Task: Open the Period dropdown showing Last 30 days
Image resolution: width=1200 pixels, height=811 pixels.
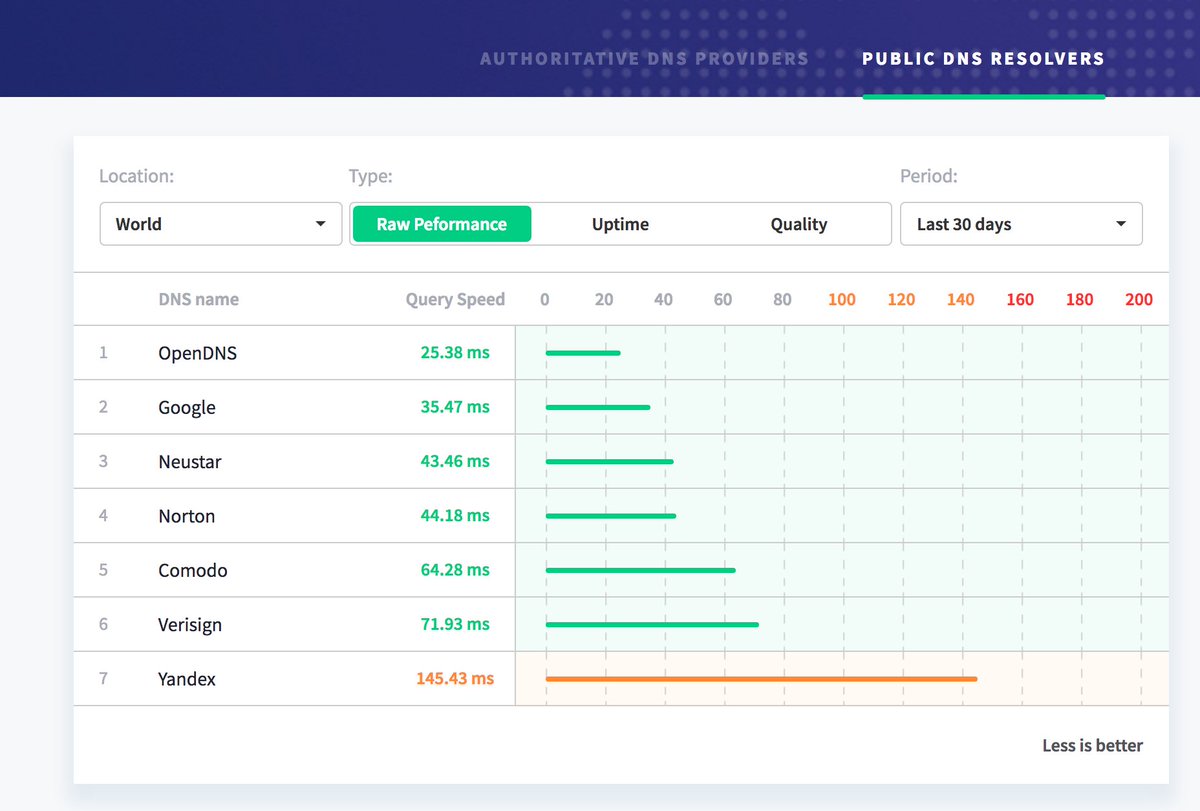Action: coord(1021,224)
